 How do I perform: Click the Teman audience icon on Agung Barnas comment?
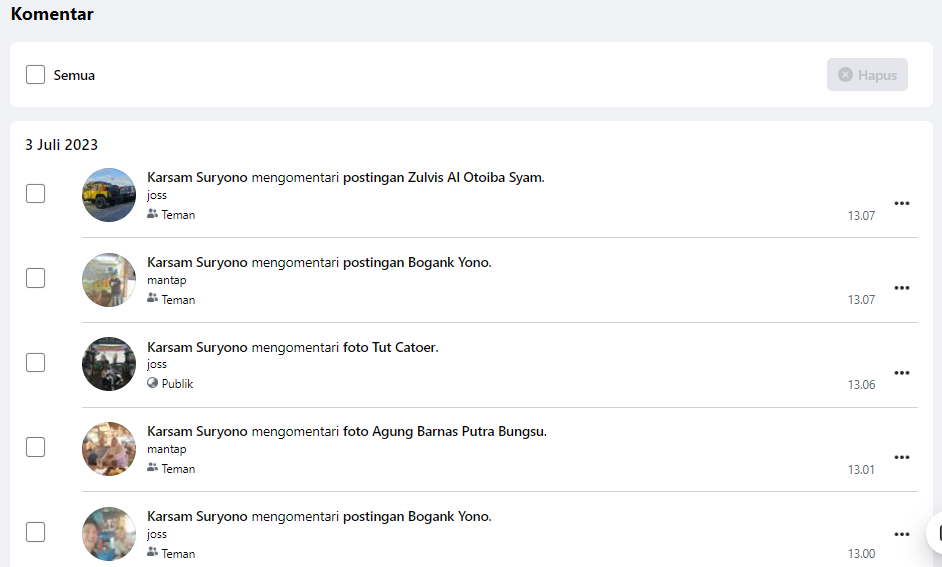pyautogui.click(x=153, y=468)
